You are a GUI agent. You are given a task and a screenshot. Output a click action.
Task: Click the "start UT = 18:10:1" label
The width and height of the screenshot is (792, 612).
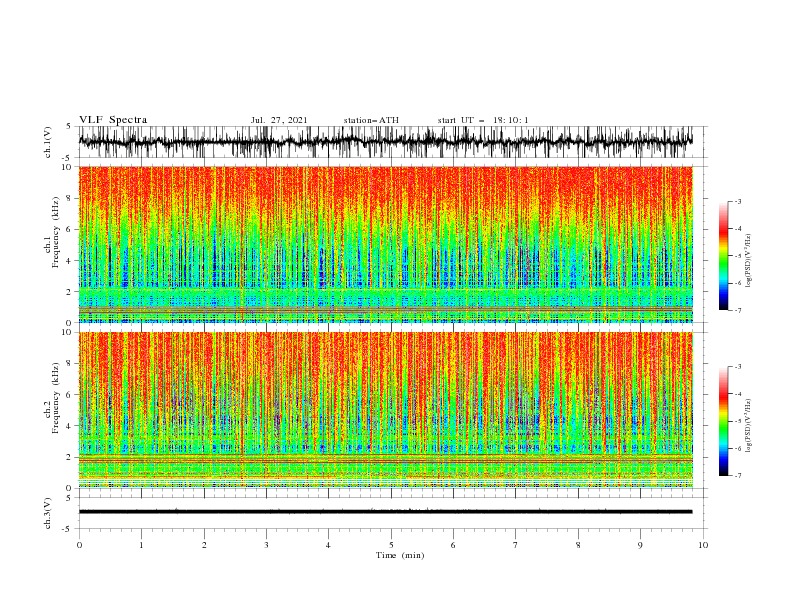483,120
